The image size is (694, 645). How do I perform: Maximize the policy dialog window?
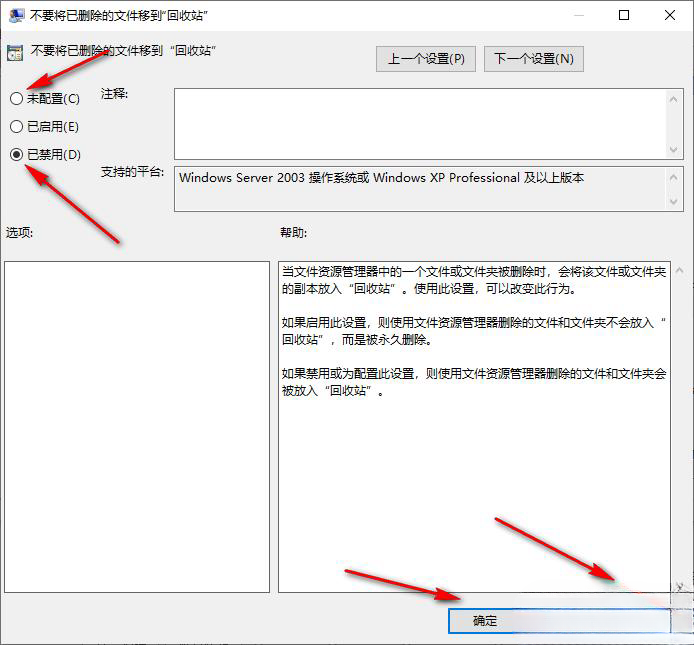tap(624, 15)
